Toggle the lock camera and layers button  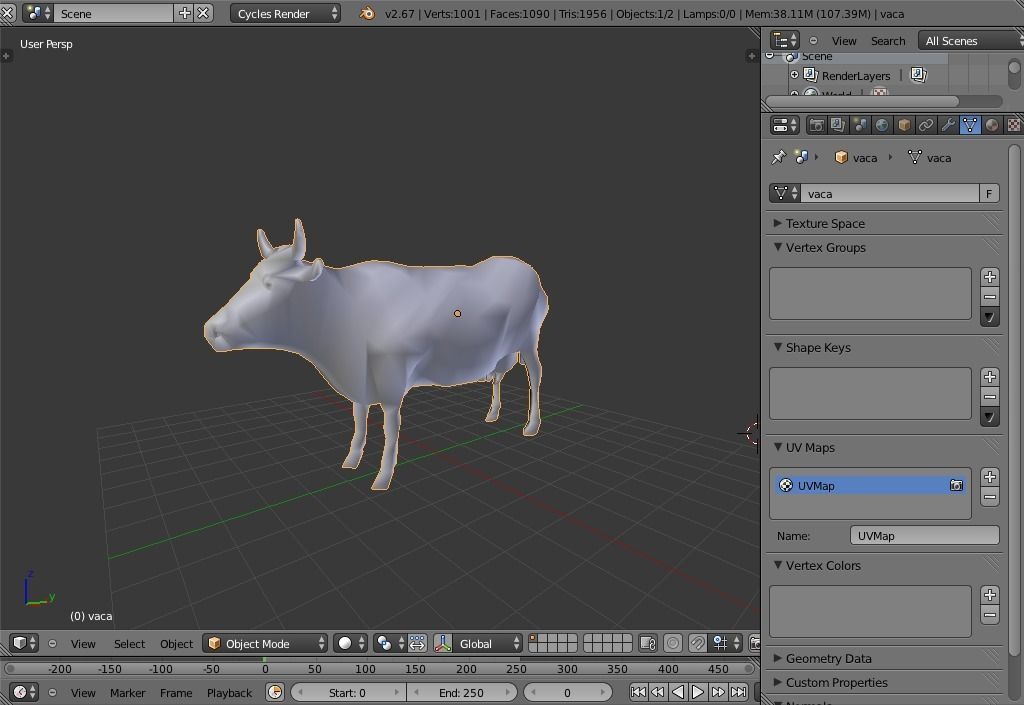647,644
